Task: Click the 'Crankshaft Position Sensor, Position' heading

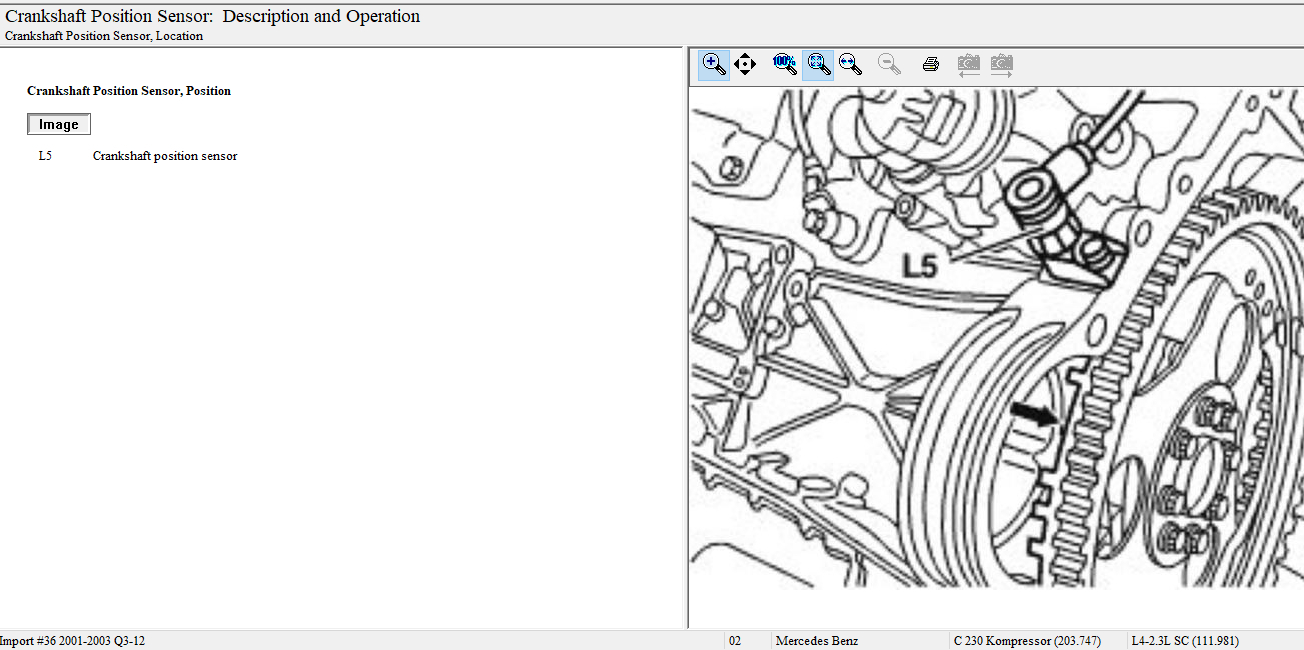Action: pos(129,91)
